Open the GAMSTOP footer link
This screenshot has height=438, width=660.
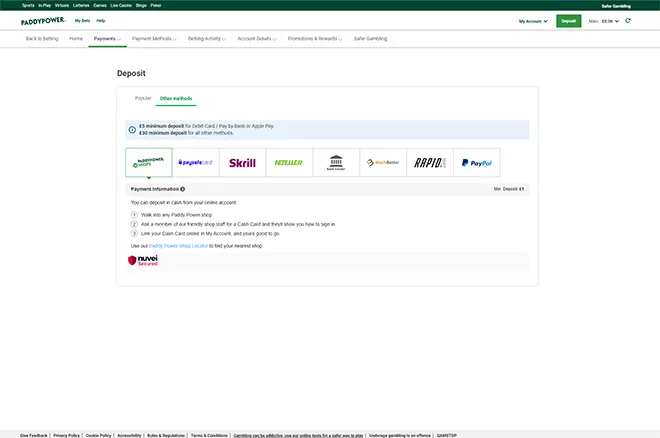[x=447, y=435]
